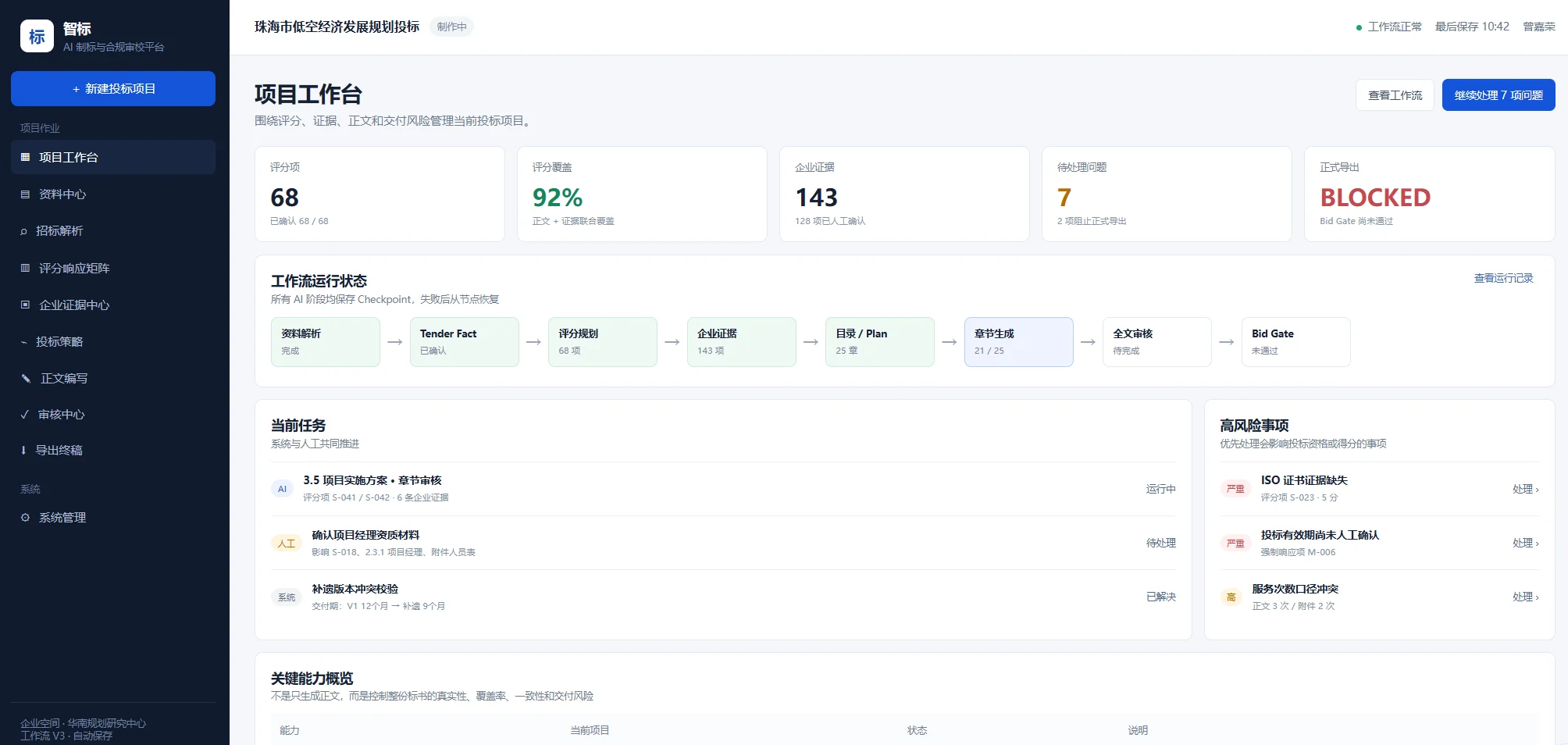Expand 处理 chevron for ISO 证书证据缺失
This screenshot has height=745, width=1568.
pos(1525,489)
